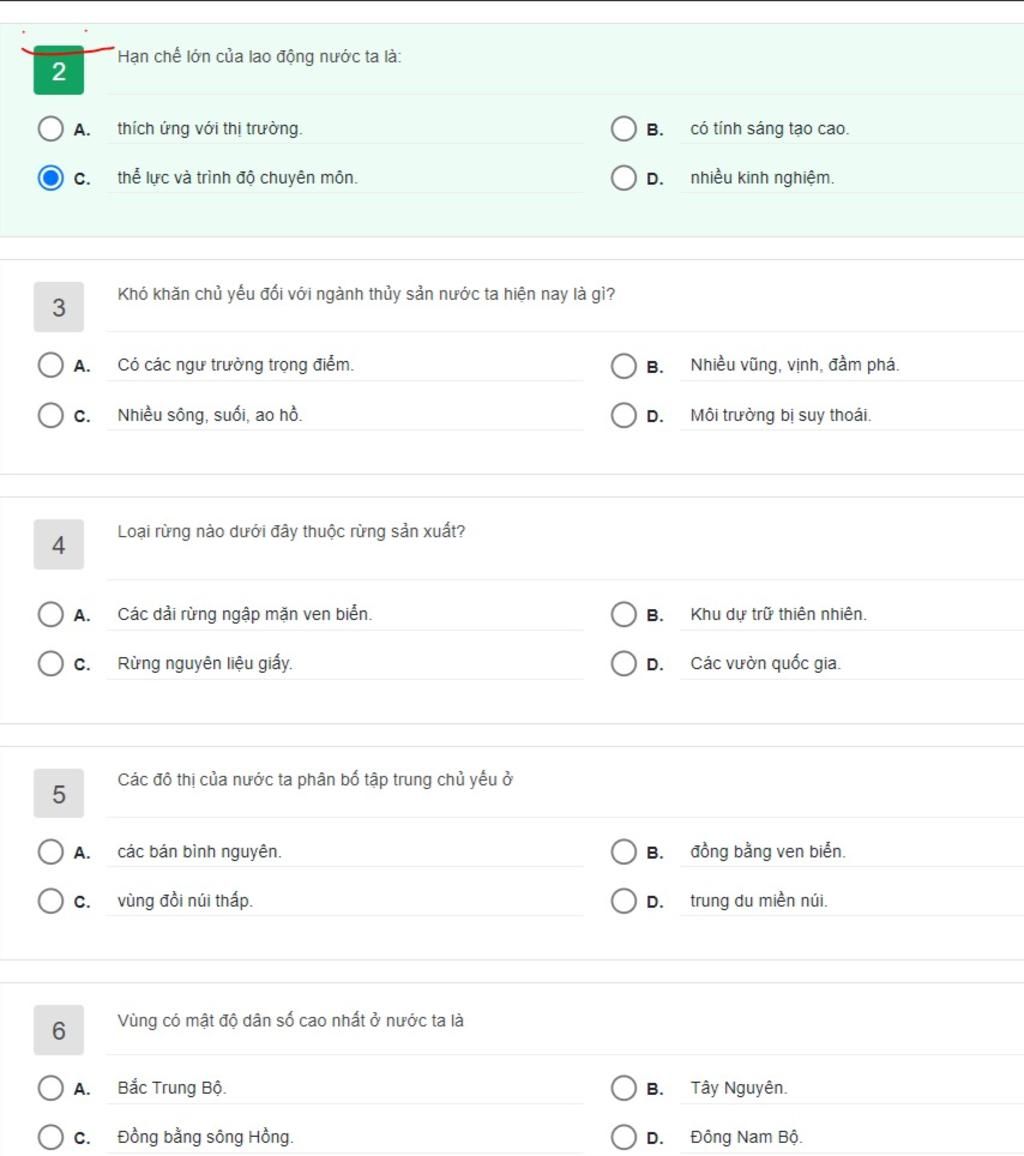Click the green question number 2 badge

pyautogui.click(x=58, y=71)
